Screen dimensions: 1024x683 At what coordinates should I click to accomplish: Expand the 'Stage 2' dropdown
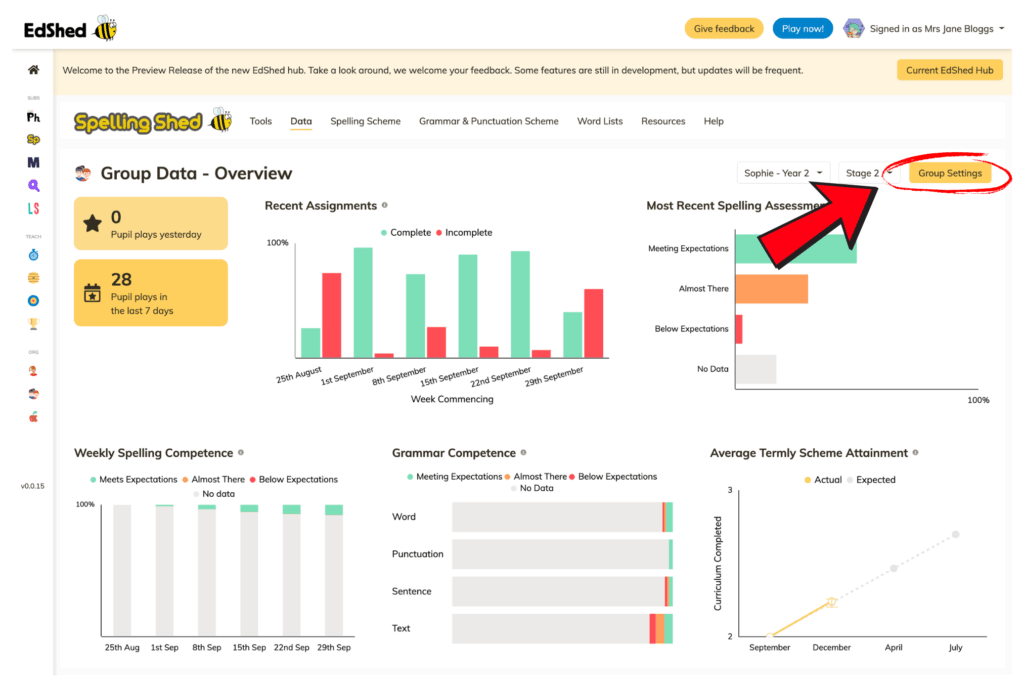[x=867, y=173]
